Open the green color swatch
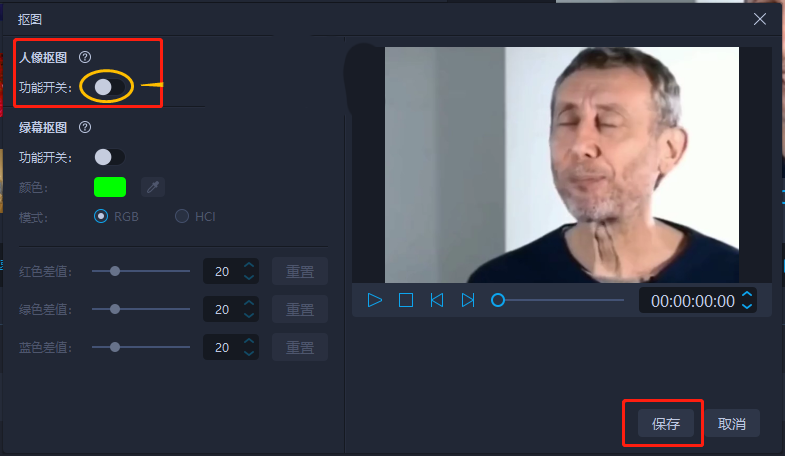Image resolution: width=785 pixels, height=456 pixels. point(110,187)
